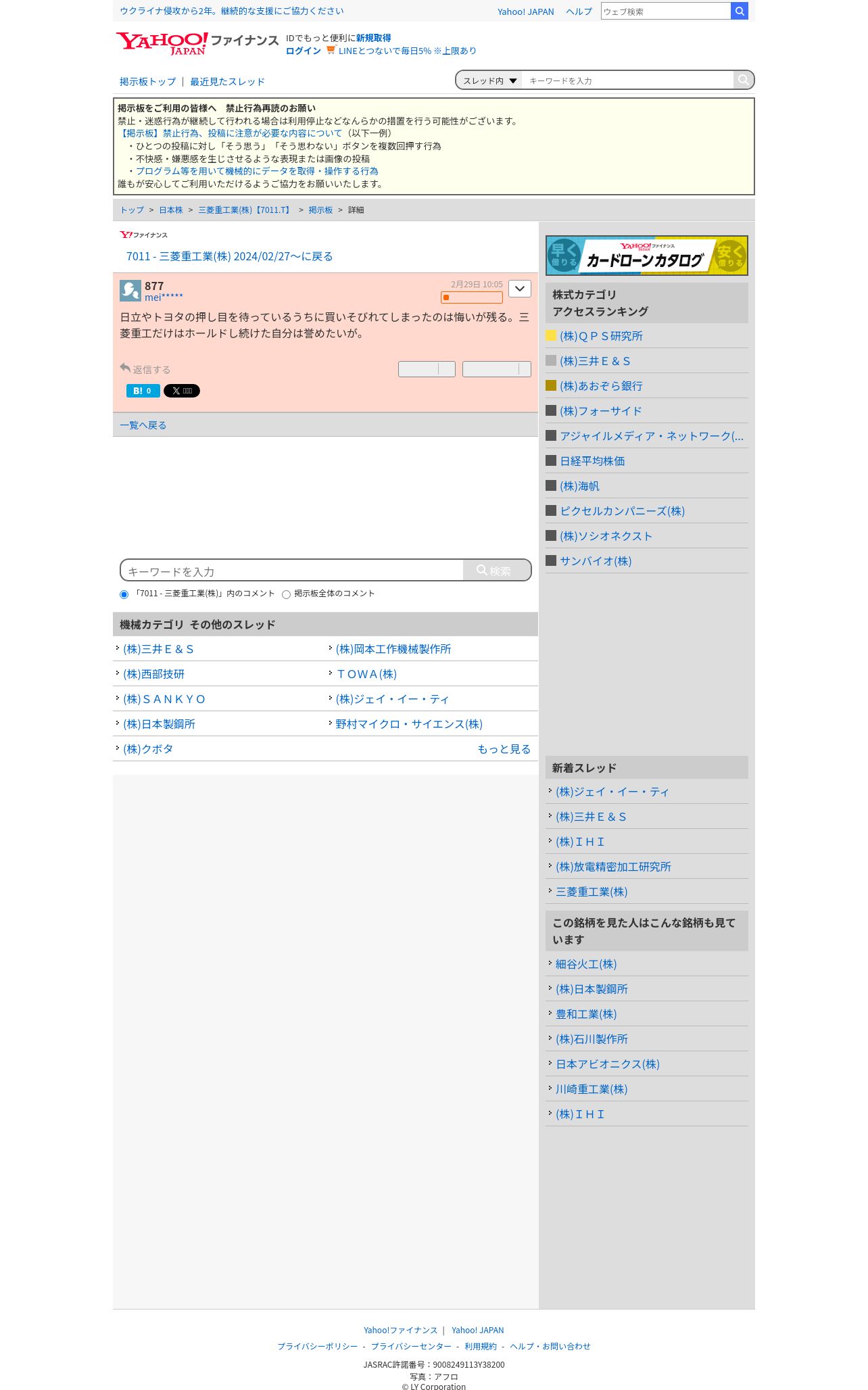Select the whole-board comments radio button
This screenshot has height=1390, width=868.
286,594
